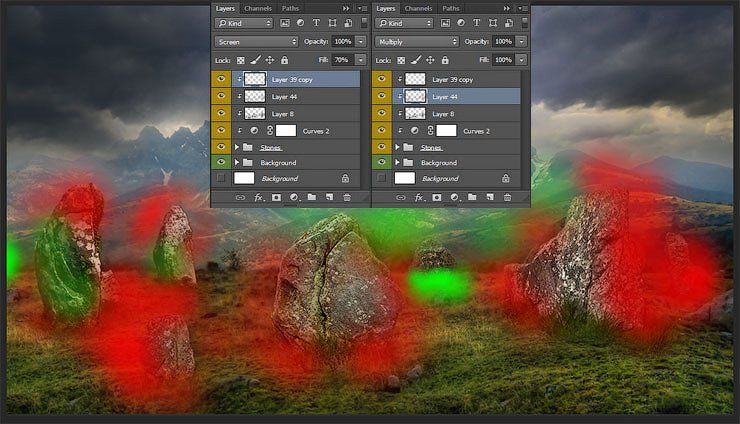Open Kind filter dropdown in right panel
The width and height of the screenshot is (740, 424).
coord(404,23)
